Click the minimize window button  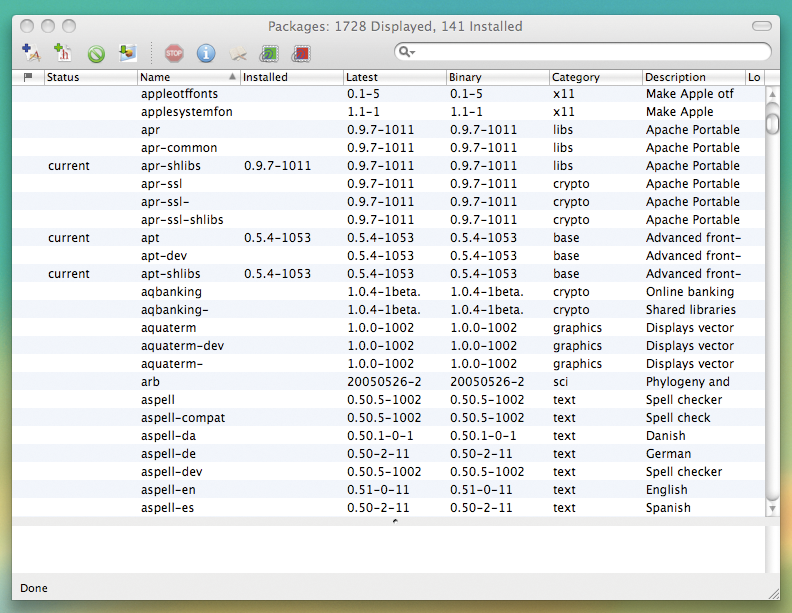click(48, 26)
